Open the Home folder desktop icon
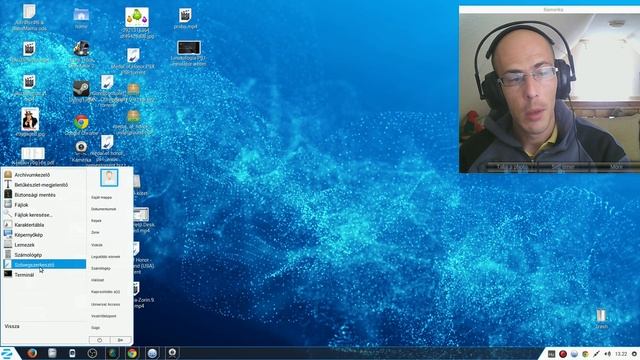 tap(81, 18)
